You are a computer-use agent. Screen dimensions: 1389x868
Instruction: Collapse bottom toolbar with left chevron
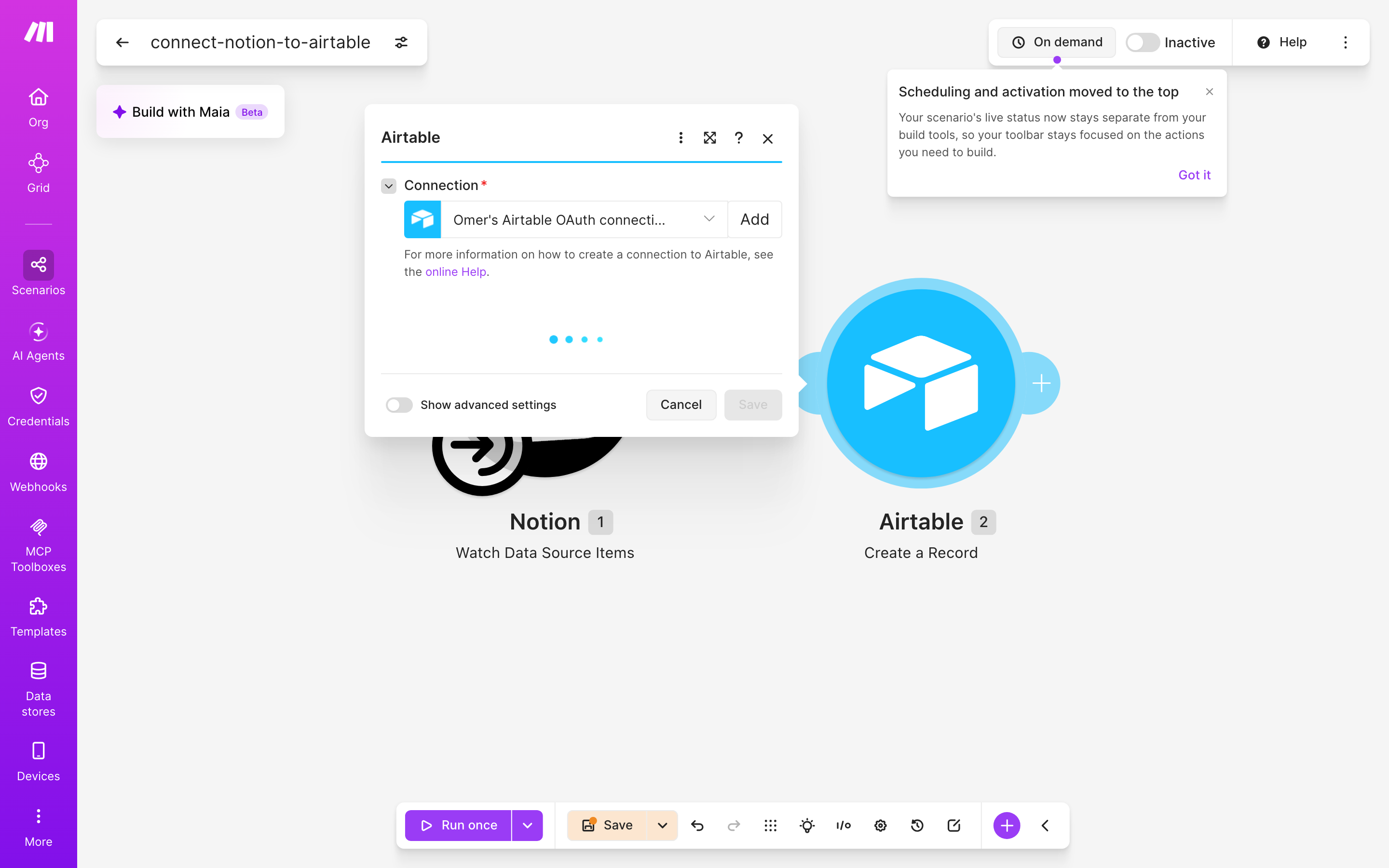[1045, 826]
